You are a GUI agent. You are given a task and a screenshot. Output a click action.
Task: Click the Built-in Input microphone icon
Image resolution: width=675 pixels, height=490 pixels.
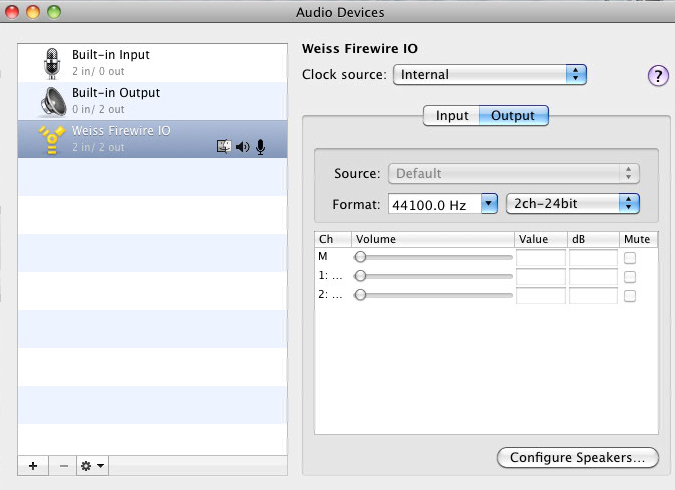tap(52, 63)
